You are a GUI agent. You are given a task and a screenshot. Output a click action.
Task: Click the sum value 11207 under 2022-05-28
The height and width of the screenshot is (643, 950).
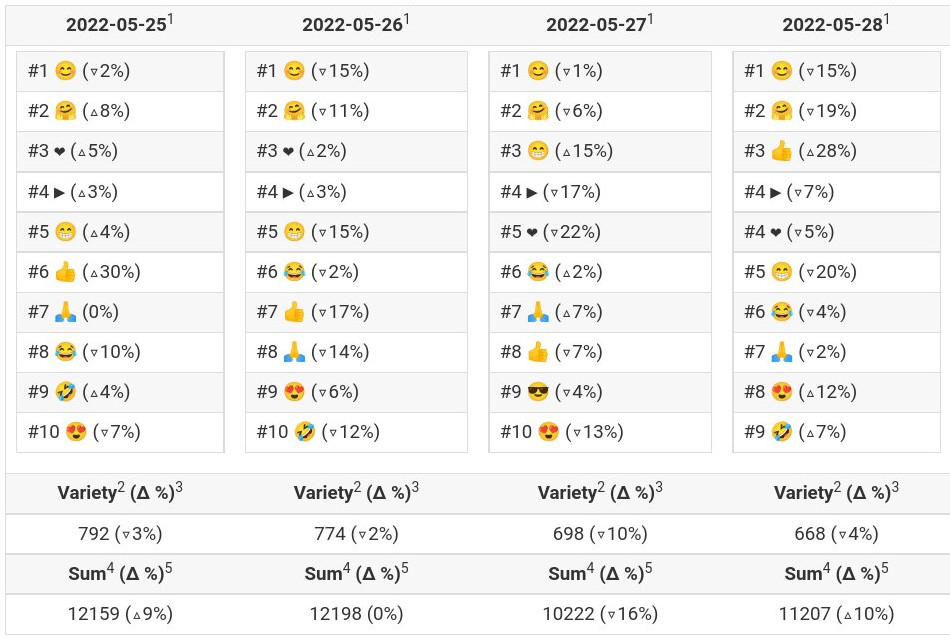click(804, 614)
